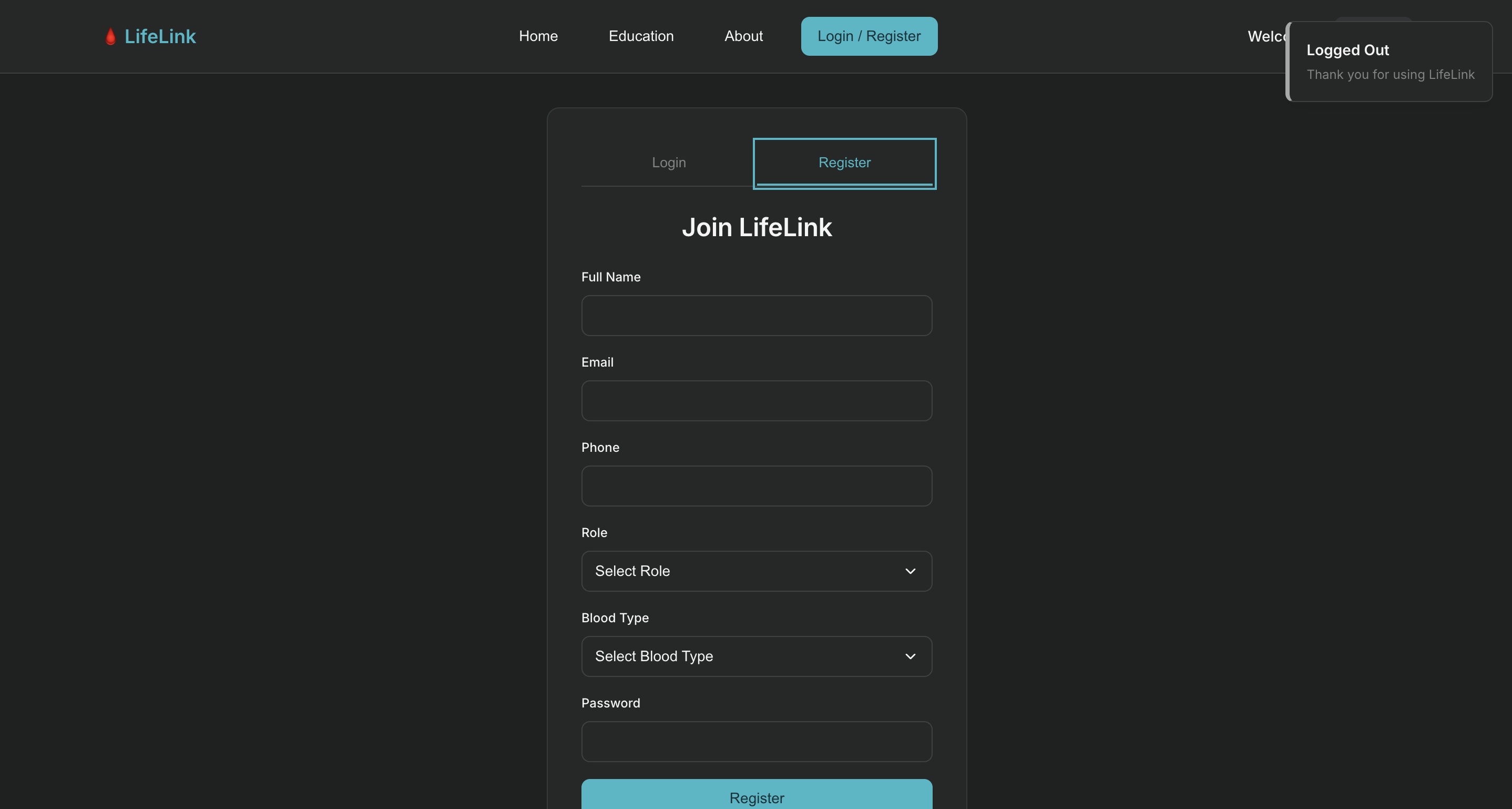
Task: Click into the Email field
Action: pos(756,401)
